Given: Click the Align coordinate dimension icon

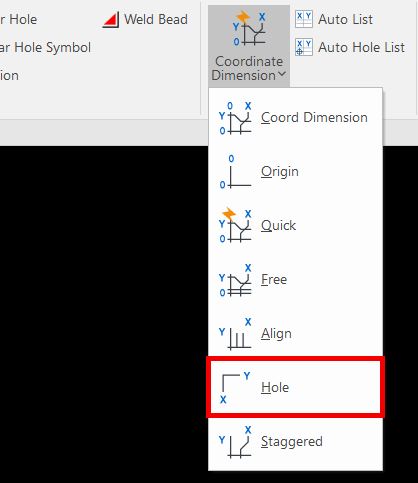Looking at the screenshot, I should (x=235, y=334).
